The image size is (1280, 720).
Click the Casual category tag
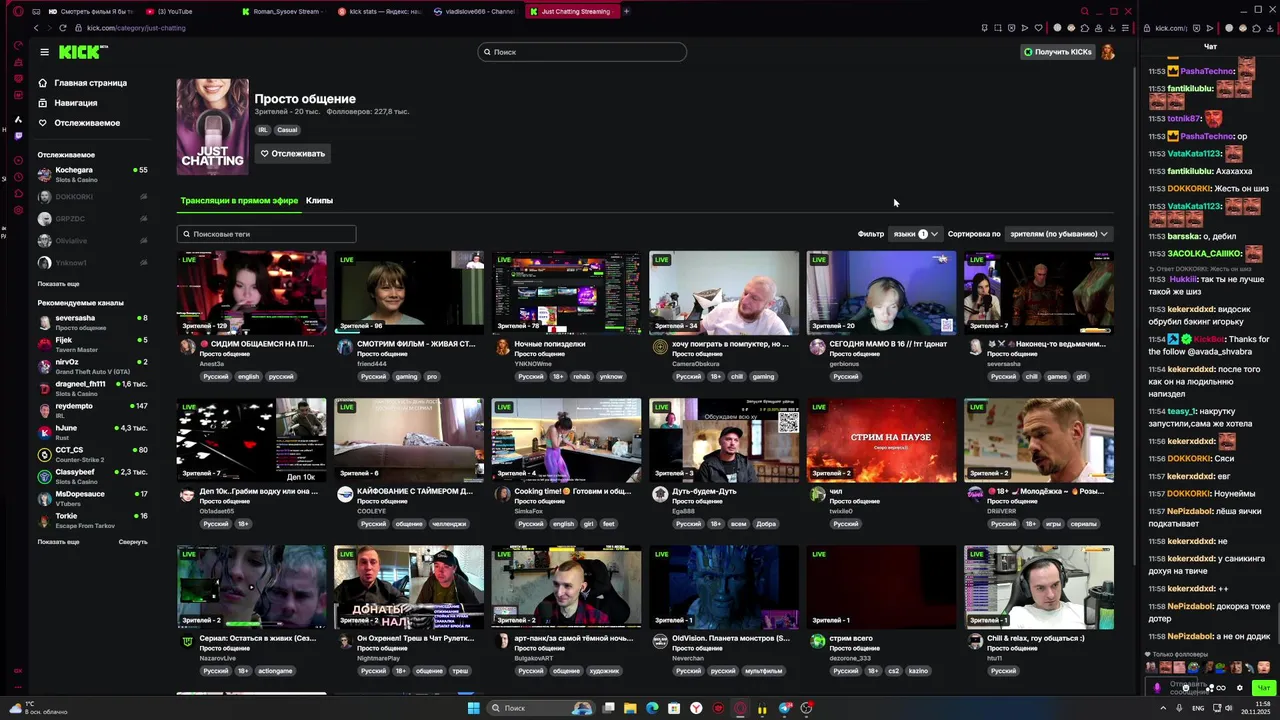(287, 130)
